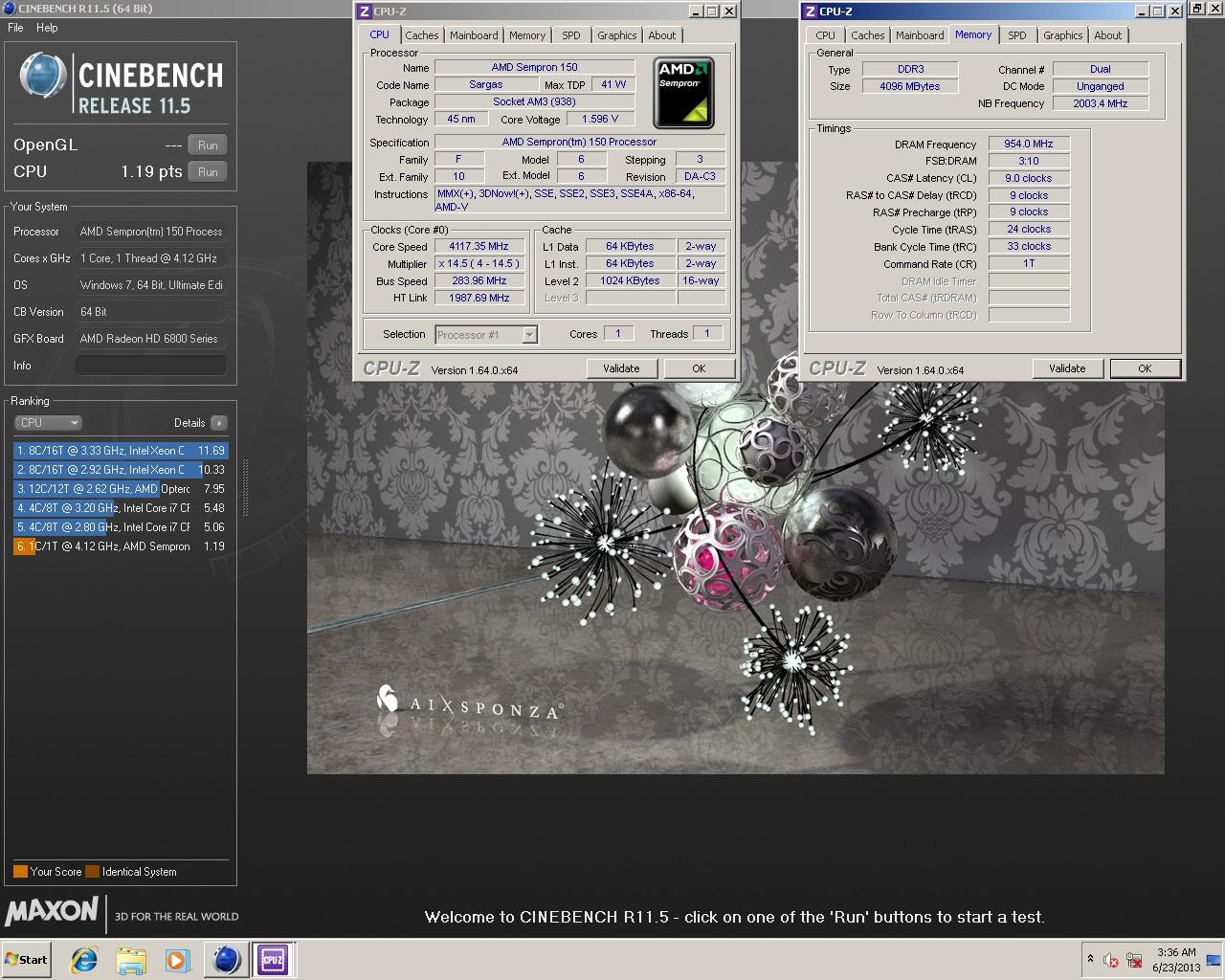This screenshot has height=980, width=1225.
Task: Switch to Graphics tab in left CPU-Z window
Action: 617,35
